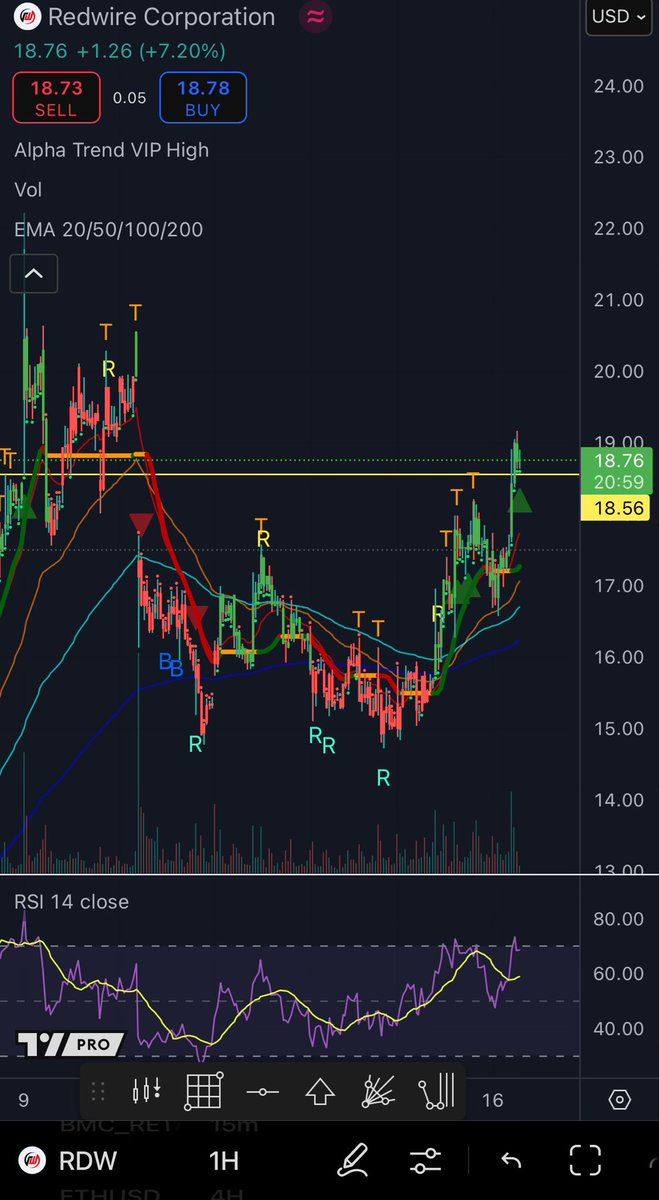659x1200 pixels.
Task: Click the Redwire Corporation symbol title
Action: tap(162, 17)
